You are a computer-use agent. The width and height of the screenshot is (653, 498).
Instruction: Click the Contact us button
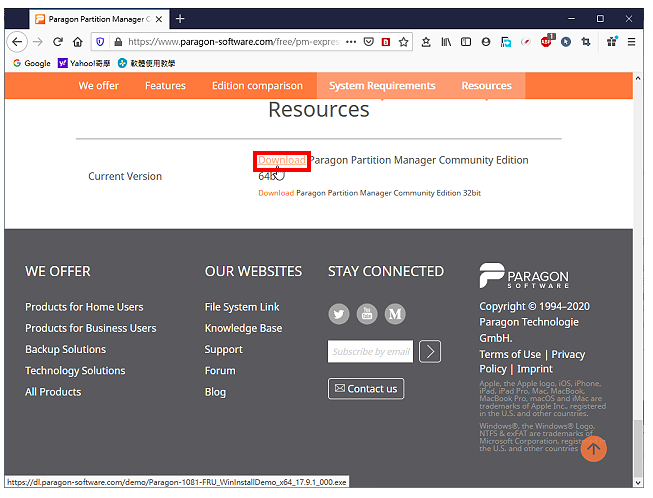click(366, 389)
